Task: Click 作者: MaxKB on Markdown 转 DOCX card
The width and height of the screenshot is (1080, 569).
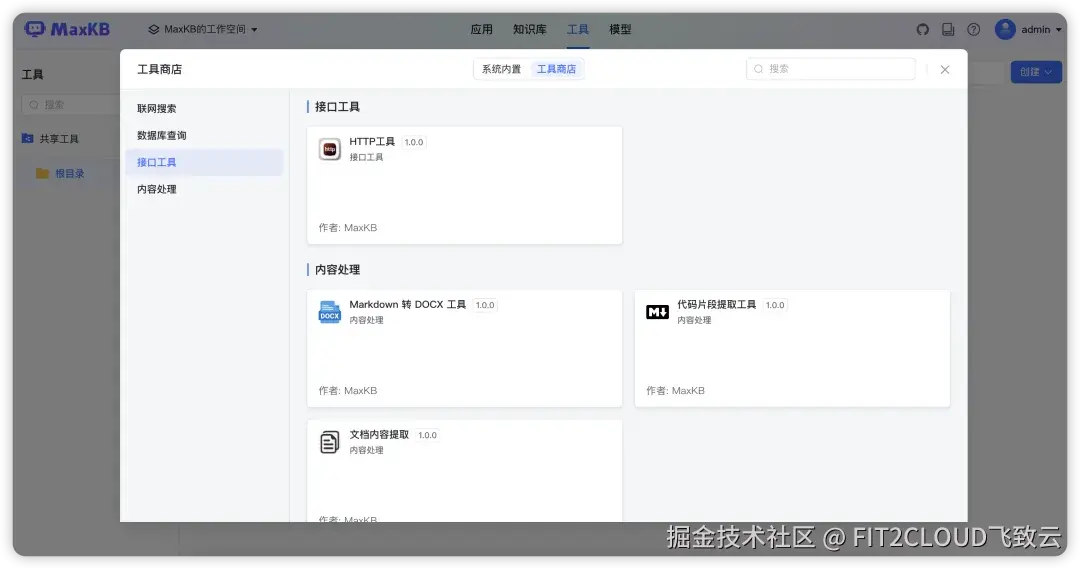Action: (348, 391)
